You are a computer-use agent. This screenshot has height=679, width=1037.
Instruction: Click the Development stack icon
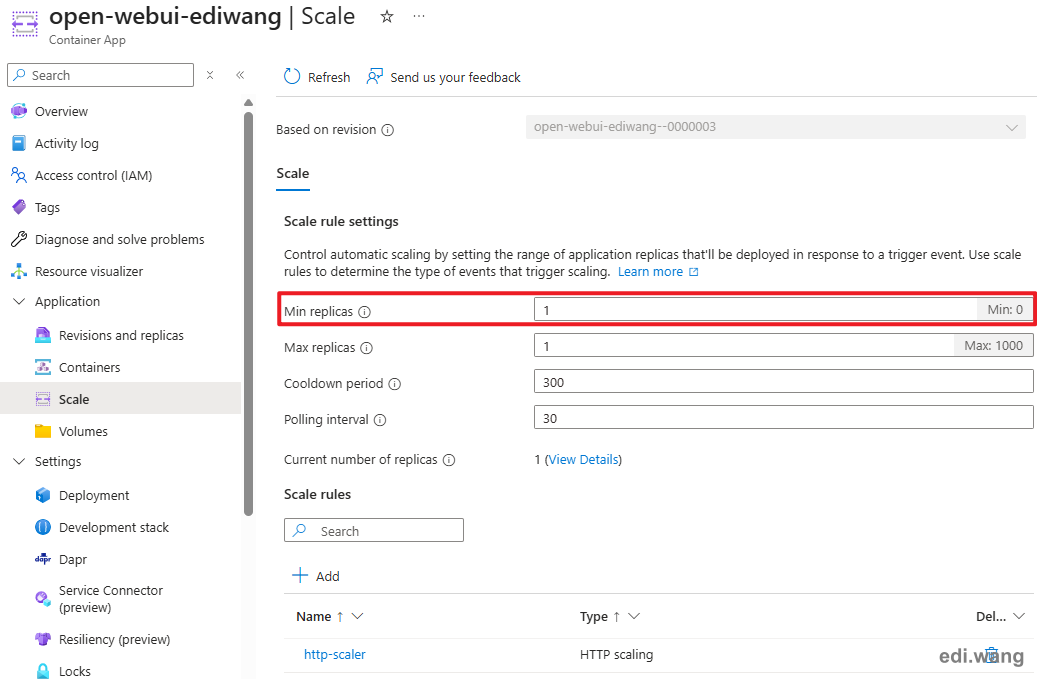[x=43, y=527]
